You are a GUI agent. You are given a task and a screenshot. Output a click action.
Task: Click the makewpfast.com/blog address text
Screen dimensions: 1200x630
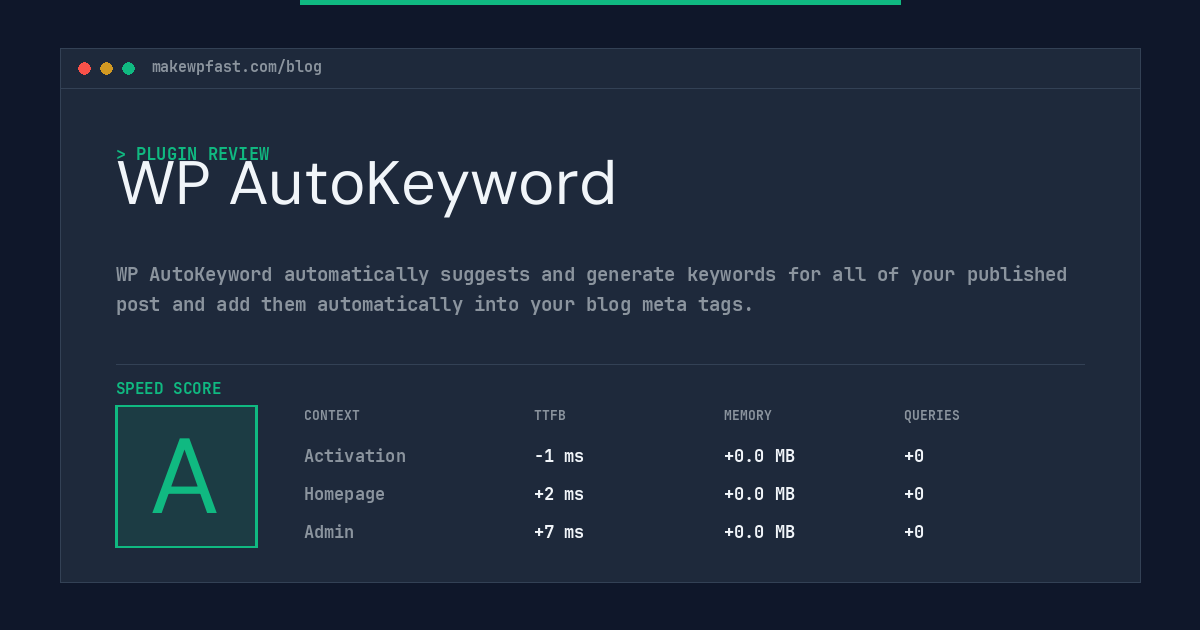(237, 67)
